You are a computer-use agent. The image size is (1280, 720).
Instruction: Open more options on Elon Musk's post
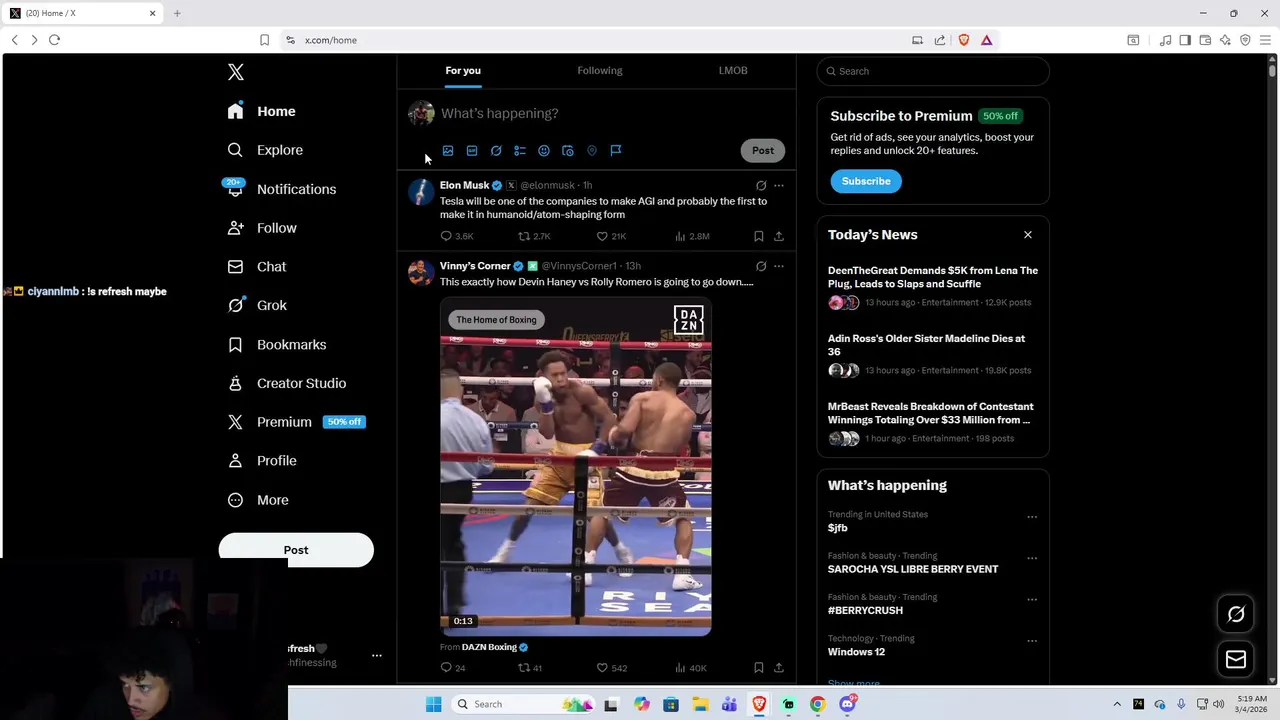779,185
